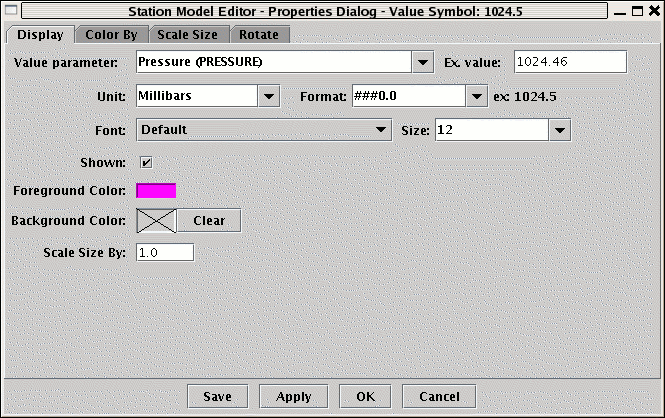This screenshot has width=665, height=418.
Task: Open the Unit dropdown showing Millibars
Action: tap(268, 96)
